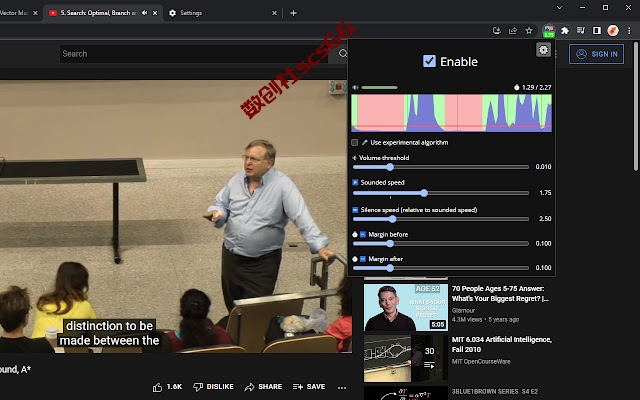
Task: Click the share page icon in address bar
Action: pyautogui.click(x=513, y=31)
